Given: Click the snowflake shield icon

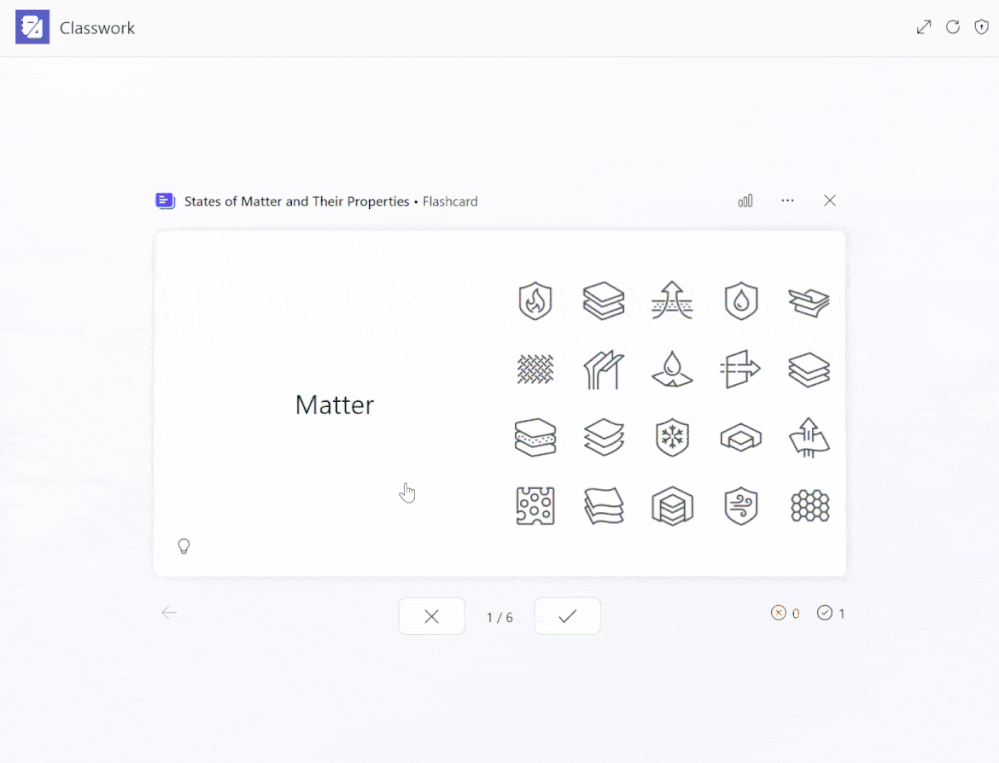Looking at the screenshot, I should pyautogui.click(x=672, y=438).
